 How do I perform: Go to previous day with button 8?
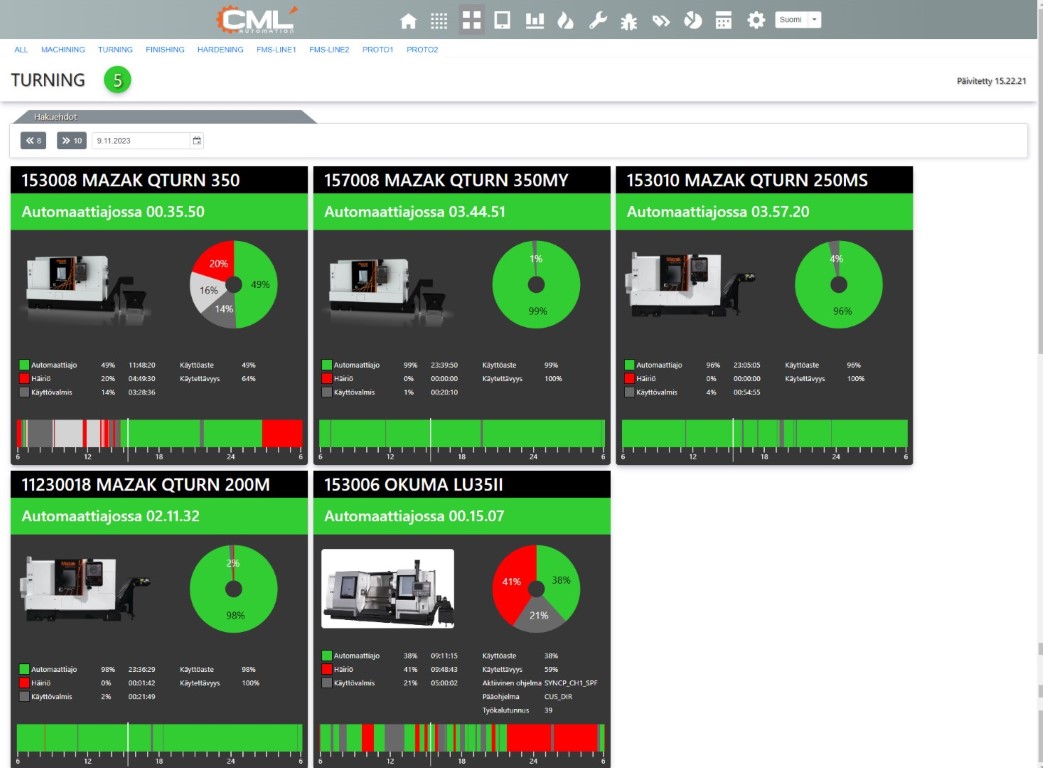pos(33,141)
